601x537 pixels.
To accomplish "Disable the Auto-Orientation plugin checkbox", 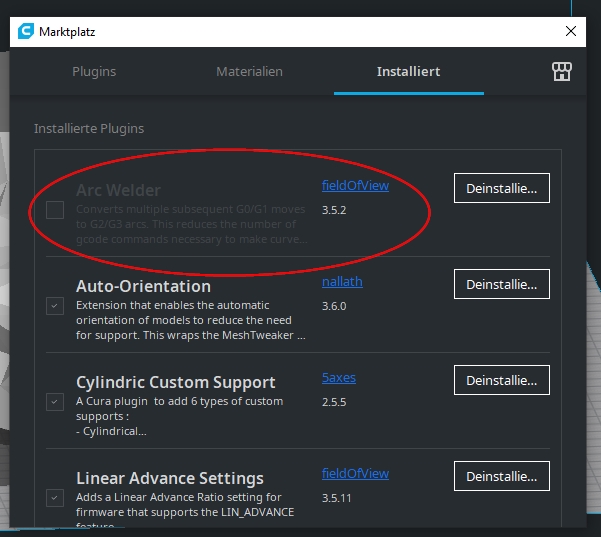I will click(x=55, y=306).
